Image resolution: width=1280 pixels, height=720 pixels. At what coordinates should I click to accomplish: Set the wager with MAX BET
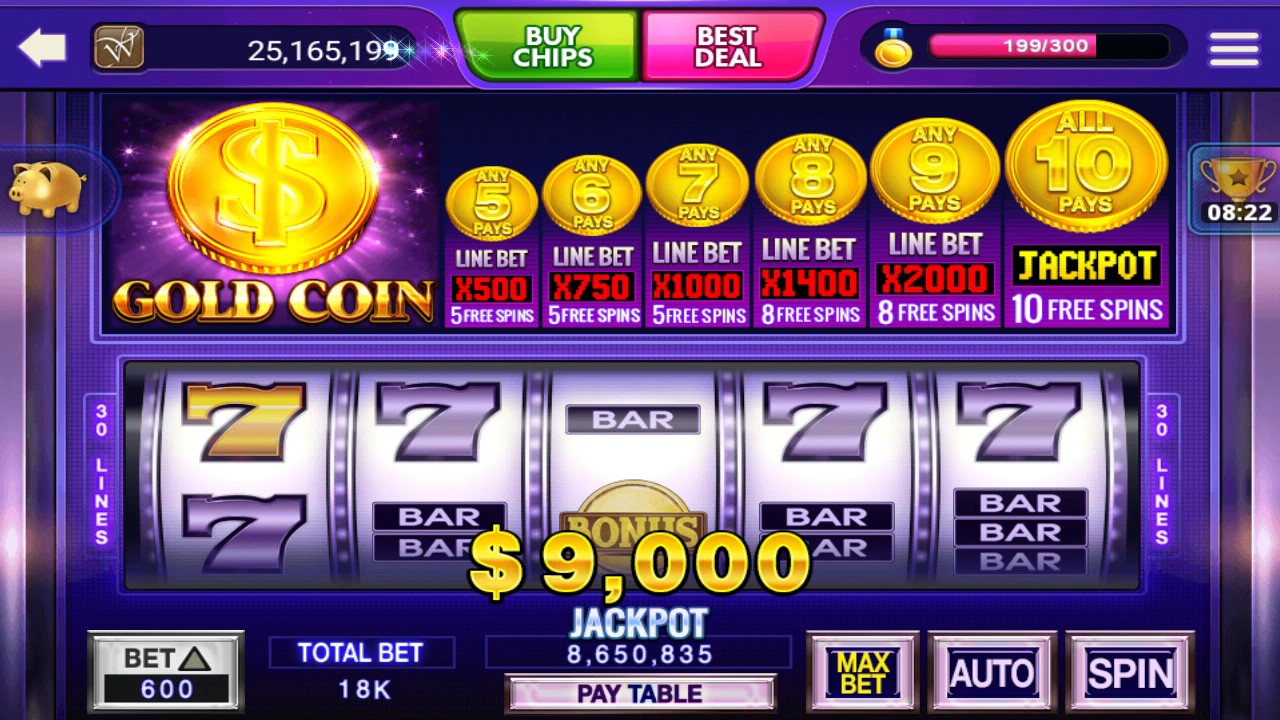862,673
